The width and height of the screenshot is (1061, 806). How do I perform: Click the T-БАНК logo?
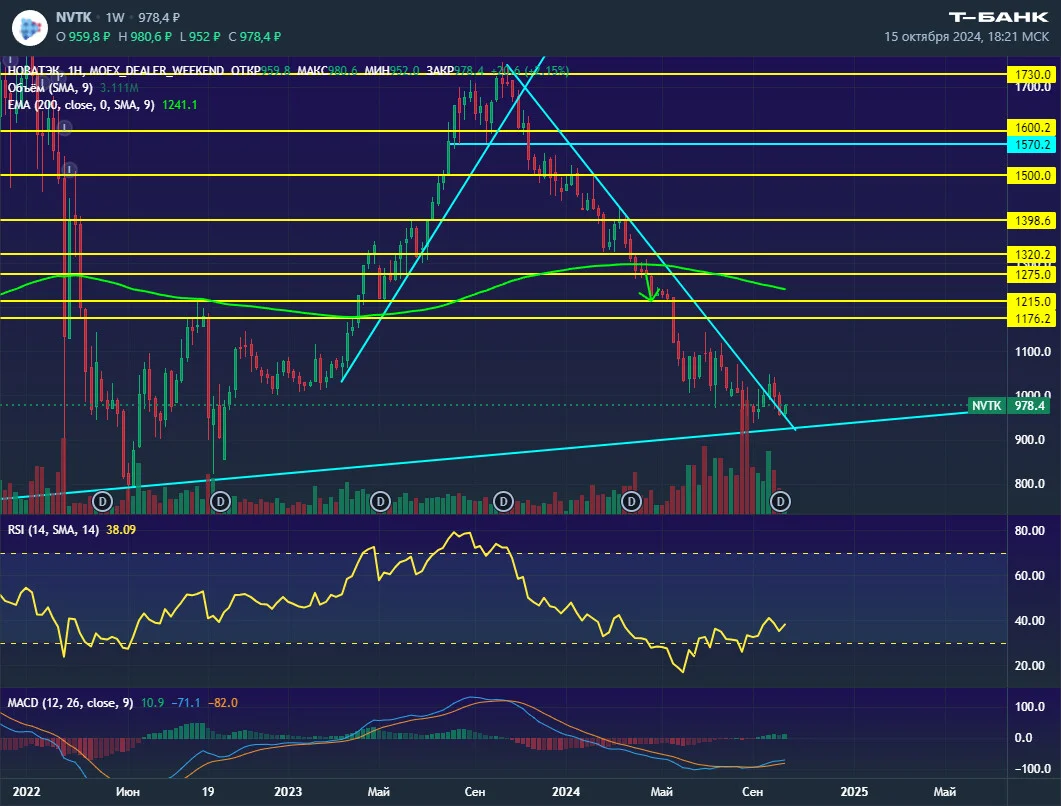click(998, 17)
